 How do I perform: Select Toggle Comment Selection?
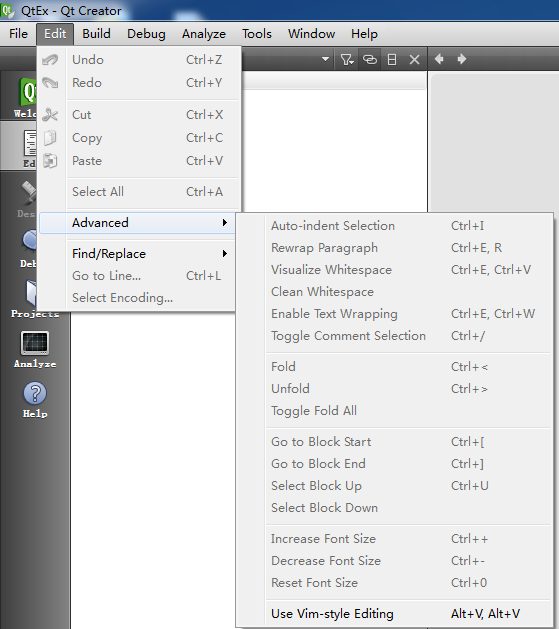(395, 336)
